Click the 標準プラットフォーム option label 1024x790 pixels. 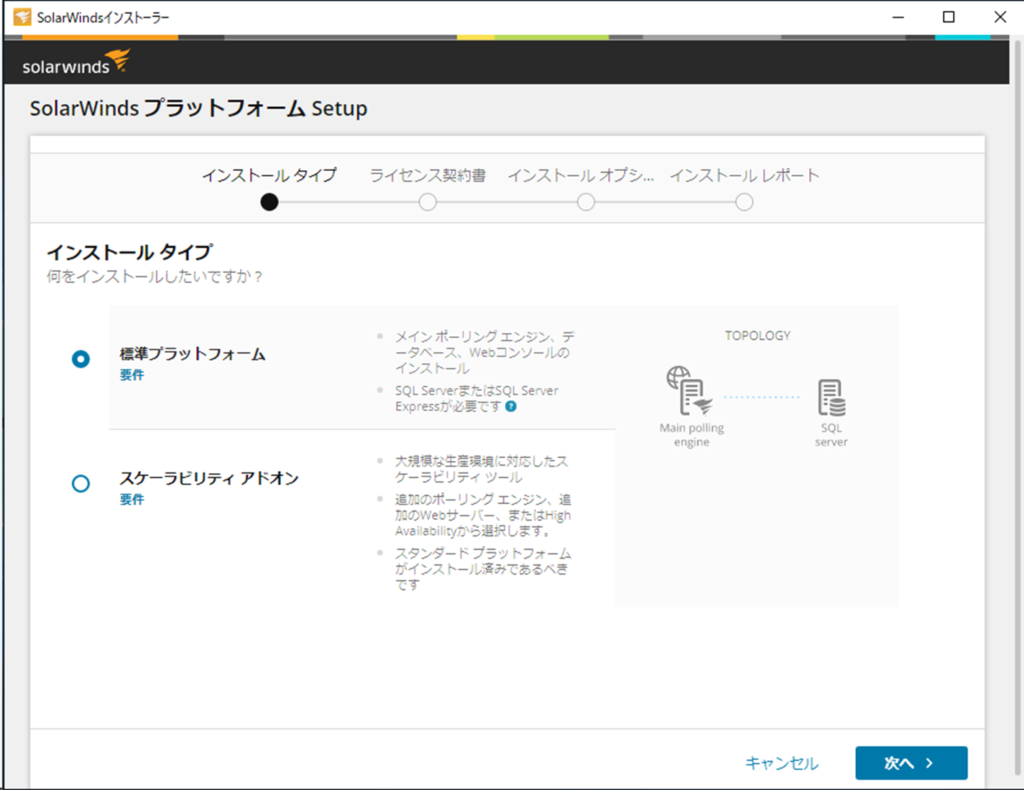click(193, 355)
